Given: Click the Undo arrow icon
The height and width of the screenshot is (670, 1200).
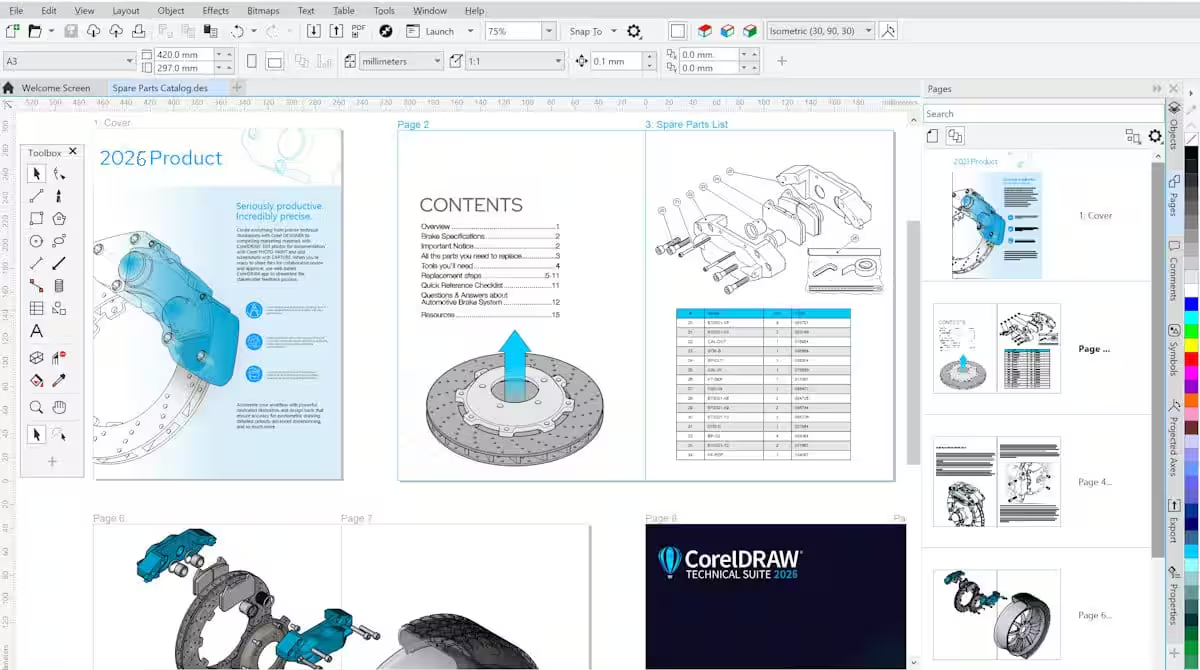Looking at the screenshot, I should 237,31.
